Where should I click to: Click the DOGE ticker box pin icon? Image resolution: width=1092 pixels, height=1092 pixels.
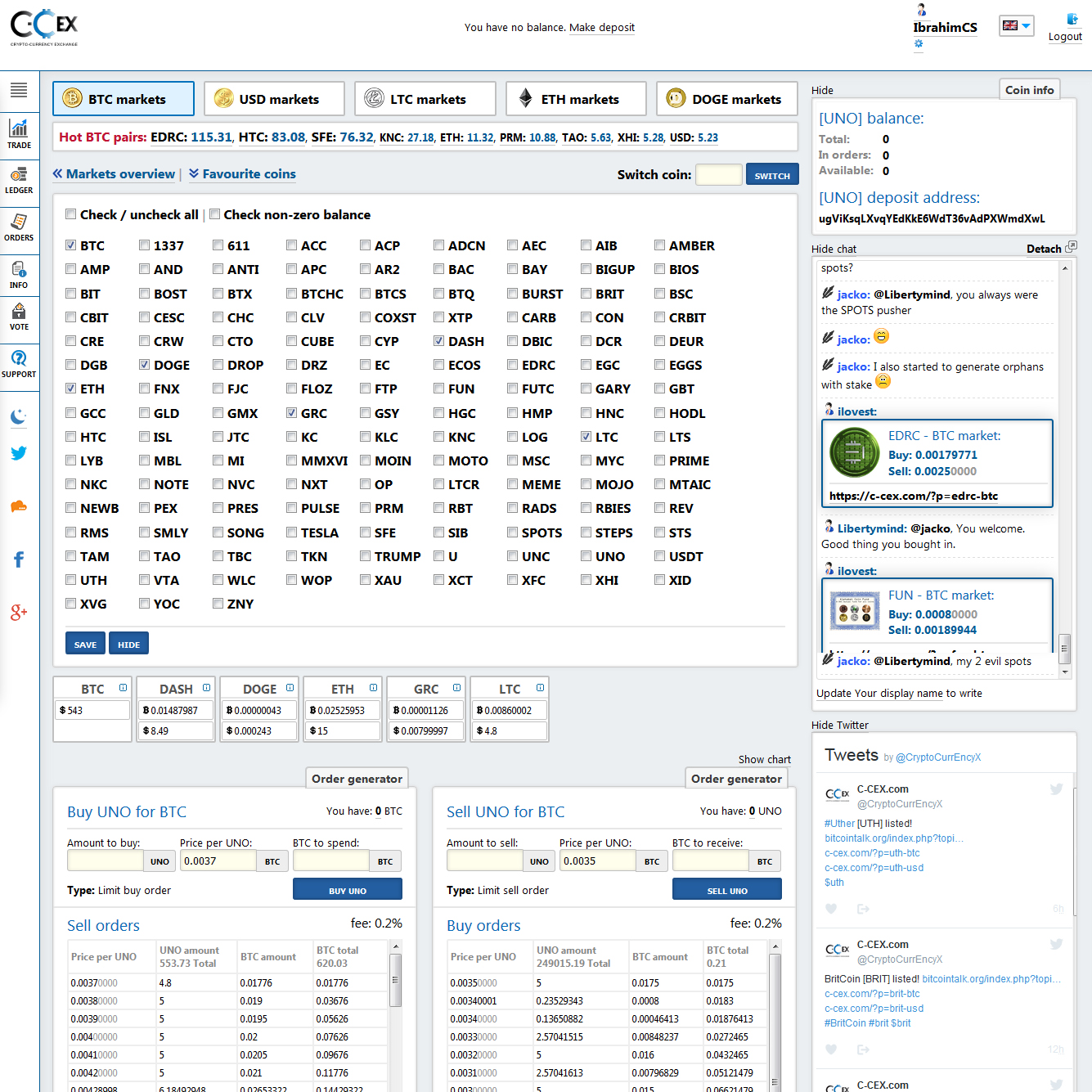290,688
